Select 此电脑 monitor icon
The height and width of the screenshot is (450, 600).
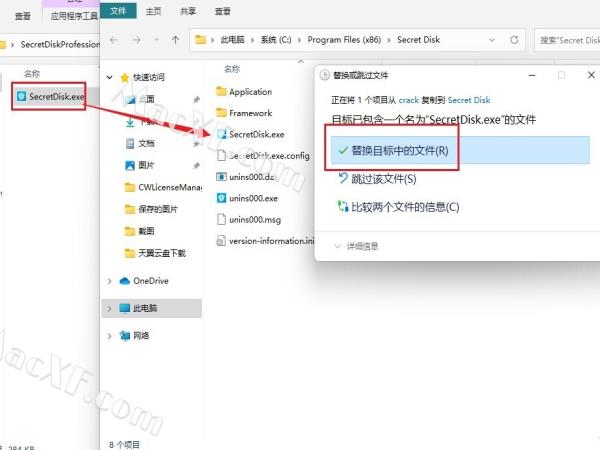tap(125, 308)
